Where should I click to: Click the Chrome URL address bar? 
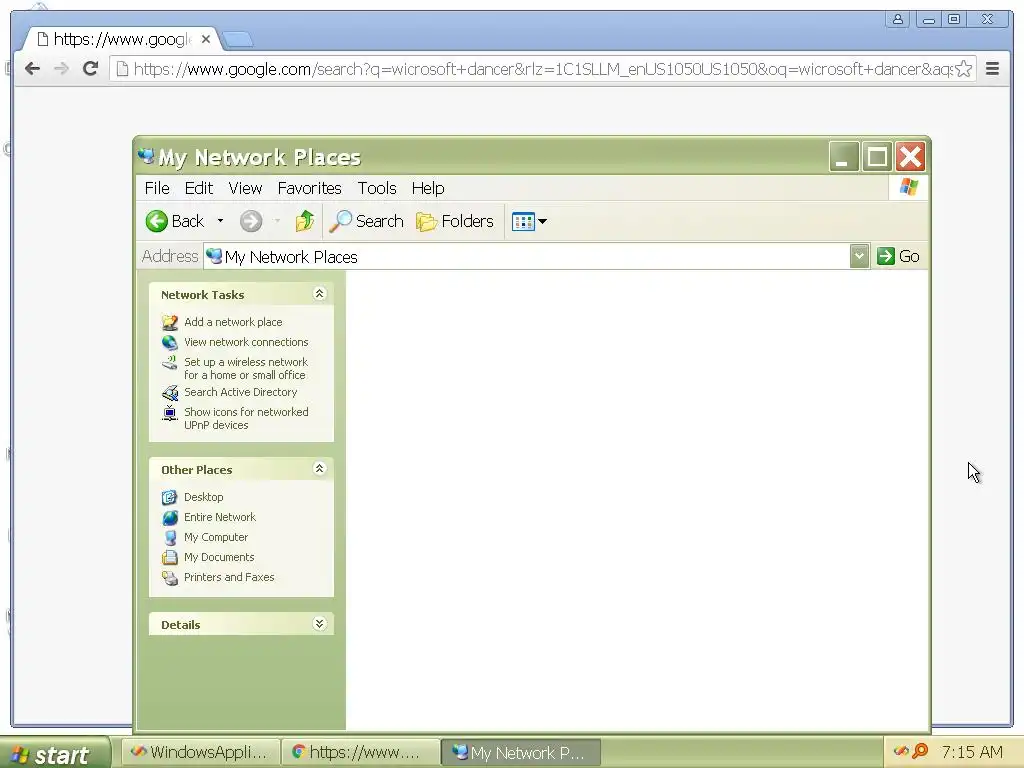[542, 69]
